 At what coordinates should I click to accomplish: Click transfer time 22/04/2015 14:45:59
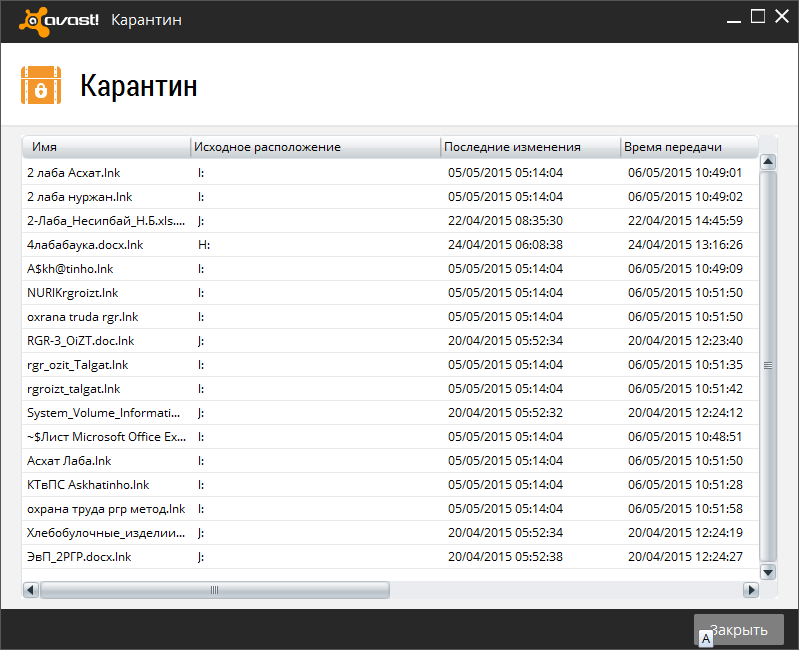point(685,221)
